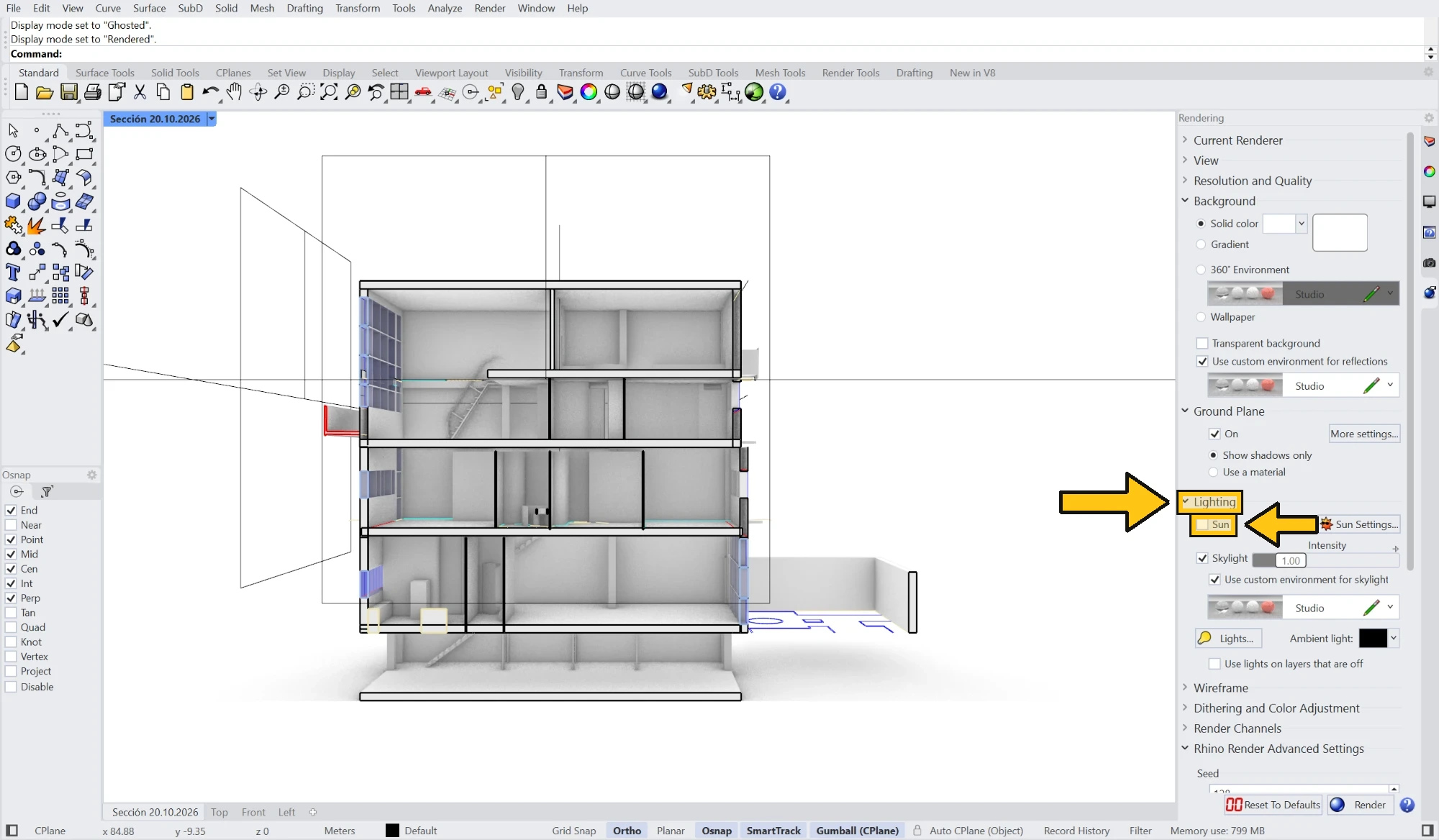This screenshot has height=840, width=1439.
Task: Select the Pan hand tool
Action: coord(235,92)
